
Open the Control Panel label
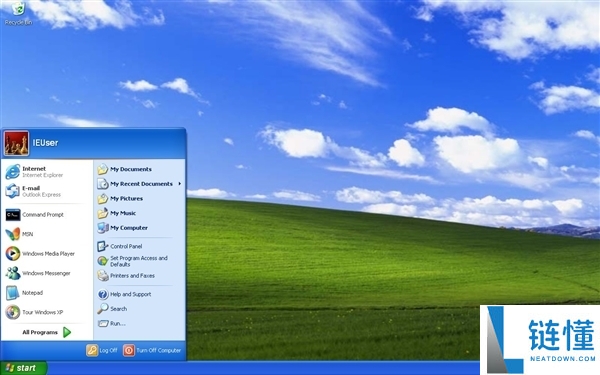tap(126, 246)
